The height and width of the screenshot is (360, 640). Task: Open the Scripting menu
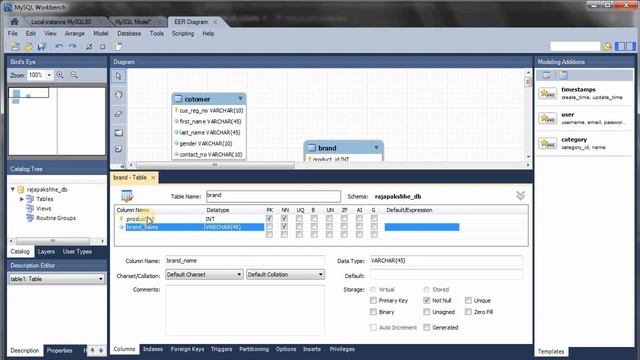pos(183,33)
